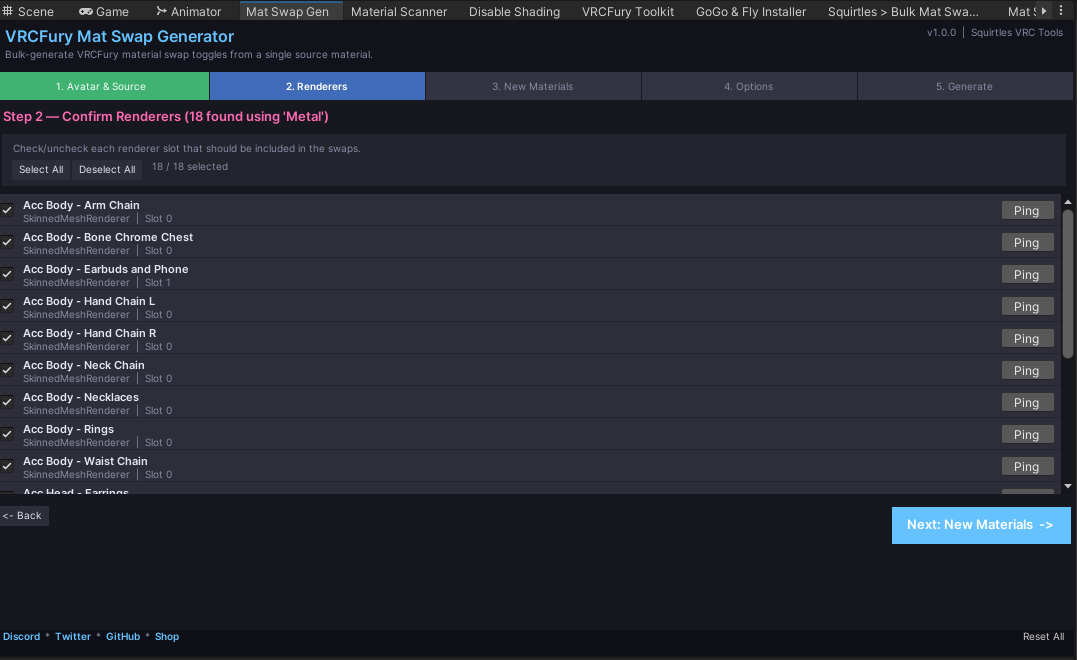Ping the Necklaces renderer

1027,402
